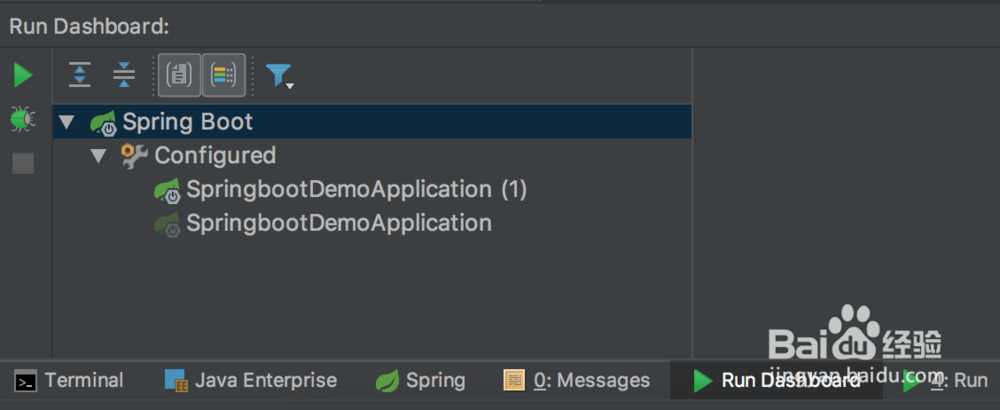This screenshot has height=410, width=1000.
Task: Click Collapse All icon in toolbar
Action: [124, 75]
